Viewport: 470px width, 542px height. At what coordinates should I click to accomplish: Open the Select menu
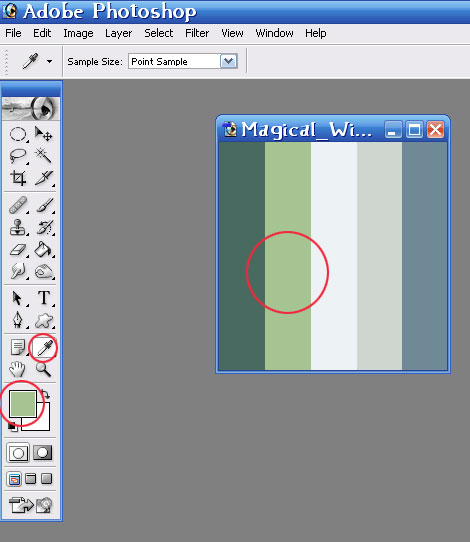159,33
